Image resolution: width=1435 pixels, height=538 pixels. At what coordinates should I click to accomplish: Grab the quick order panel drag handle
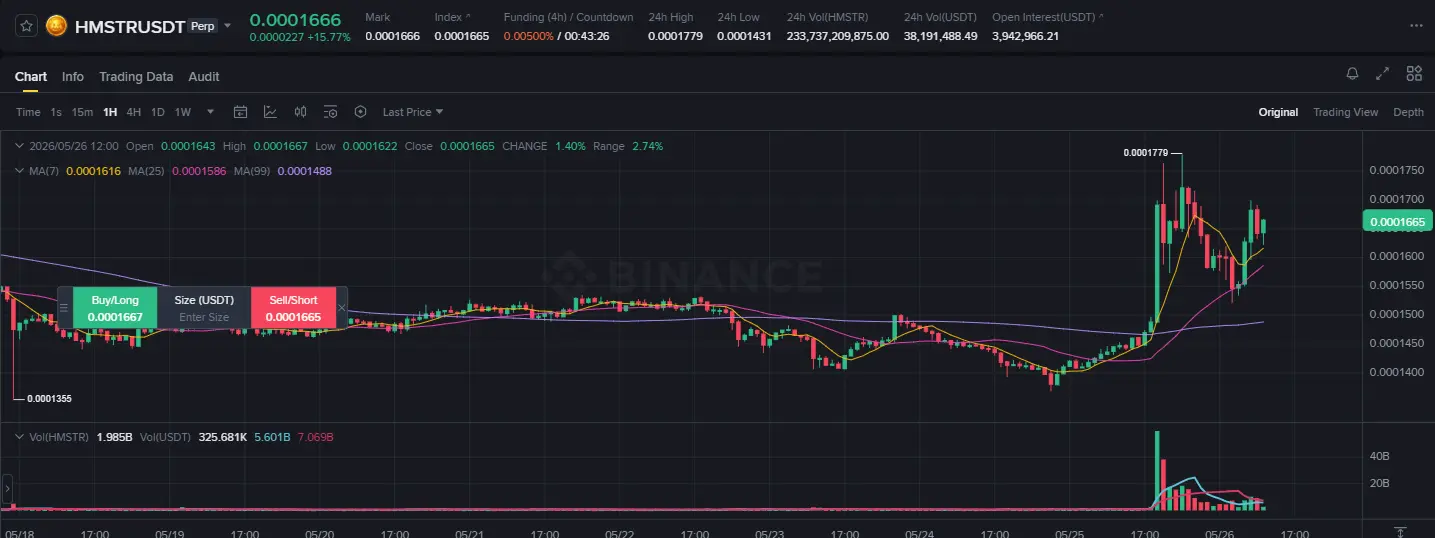[x=64, y=308]
